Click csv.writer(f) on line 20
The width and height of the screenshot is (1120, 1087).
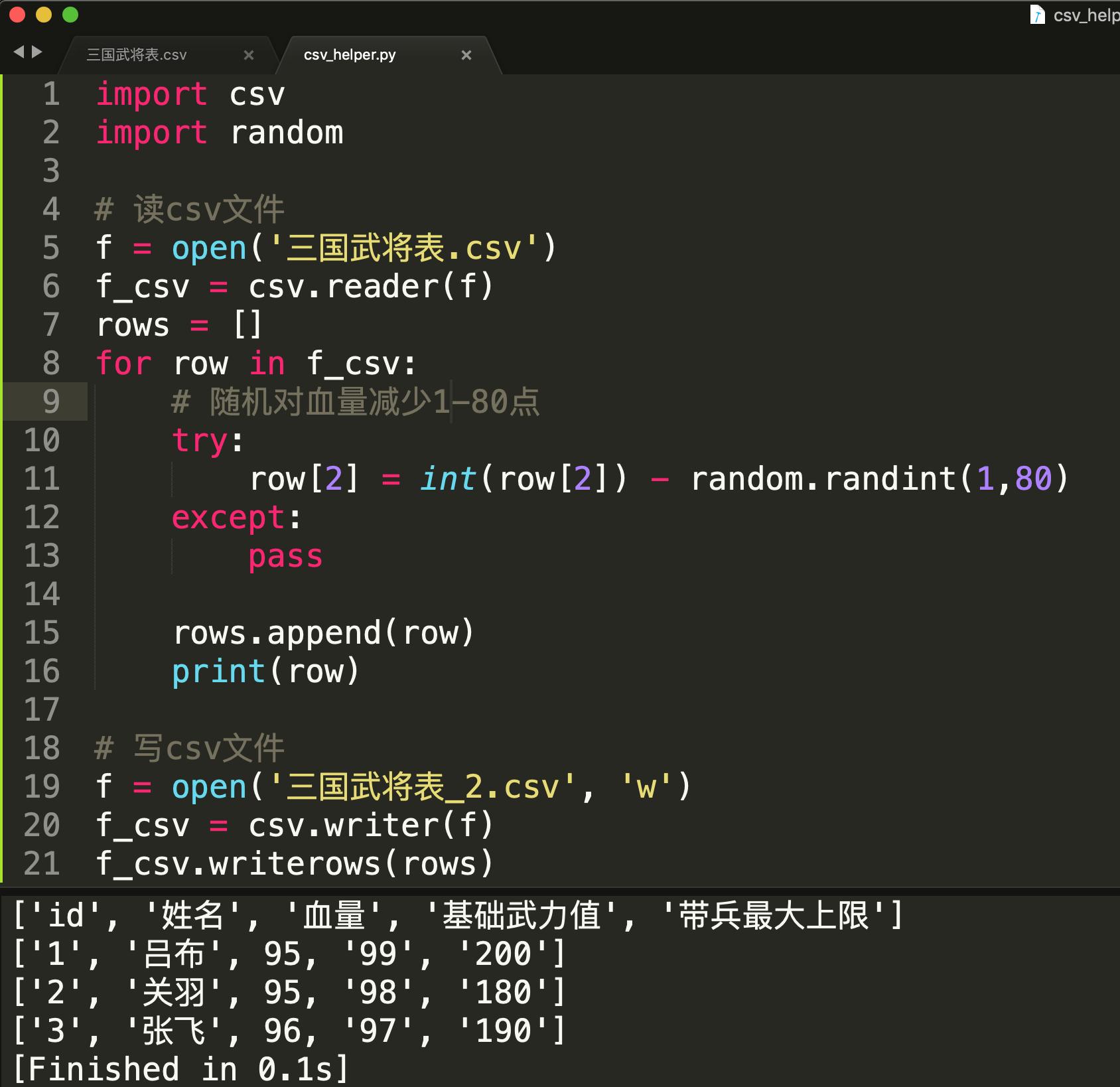[x=370, y=825]
